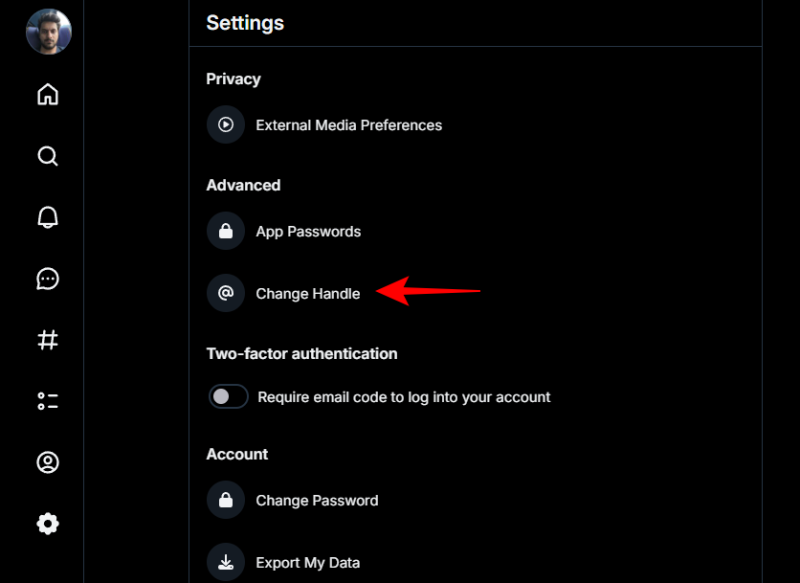Open Profile icon in sidebar

(48, 463)
